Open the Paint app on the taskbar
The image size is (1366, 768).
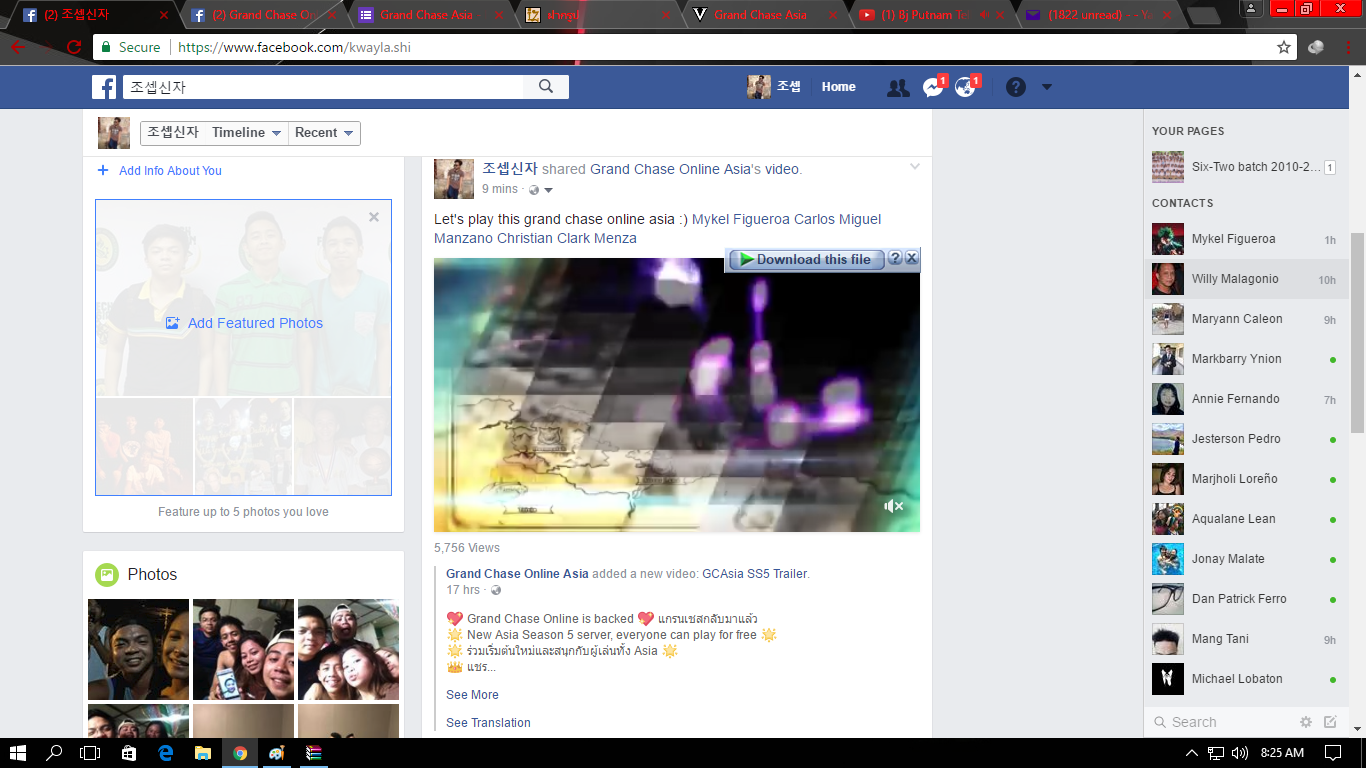pyautogui.click(x=276, y=753)
